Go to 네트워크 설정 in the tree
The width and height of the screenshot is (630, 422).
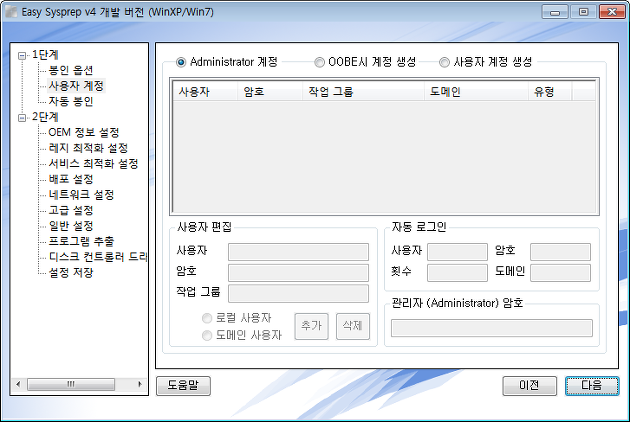pos(81,195)
